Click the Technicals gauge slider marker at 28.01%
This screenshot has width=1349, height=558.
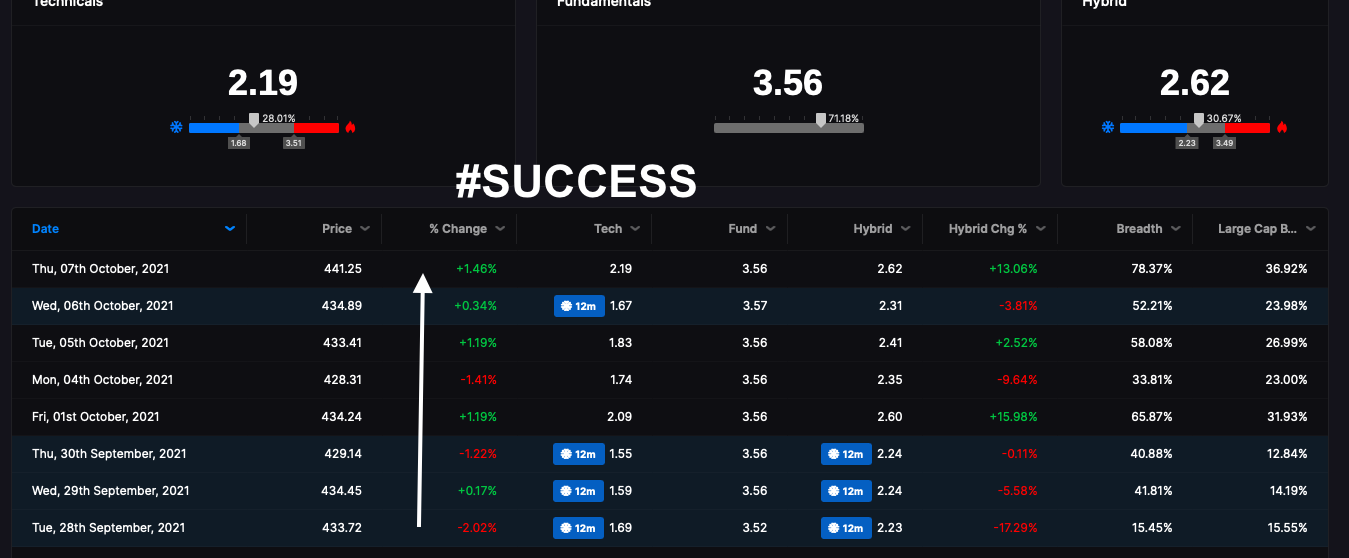tap(254, 120)
